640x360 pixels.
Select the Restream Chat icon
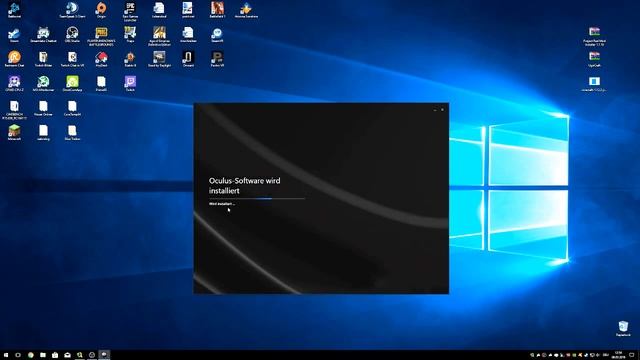click(x=14, y=59)
